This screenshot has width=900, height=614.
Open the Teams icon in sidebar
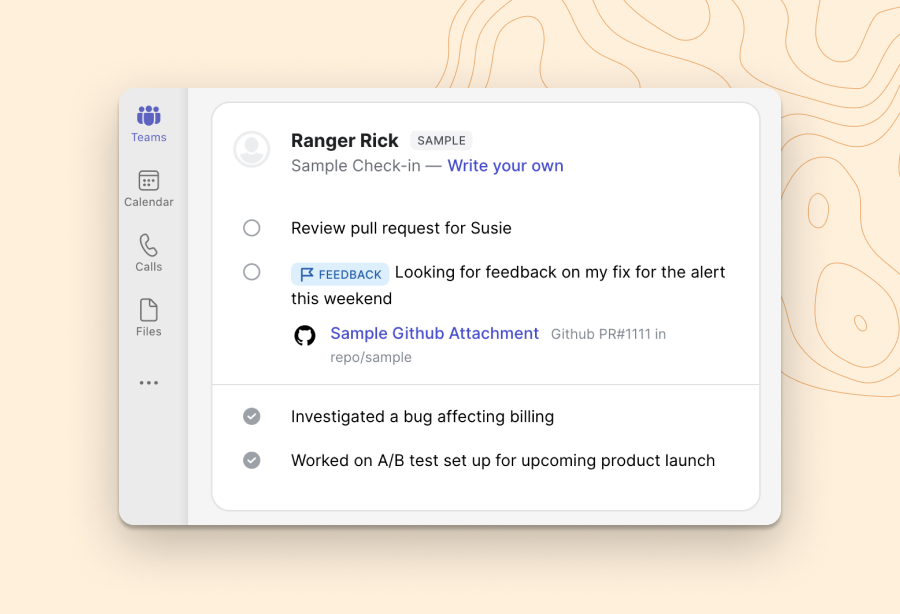pyautogui.click(x=149, y=115)
